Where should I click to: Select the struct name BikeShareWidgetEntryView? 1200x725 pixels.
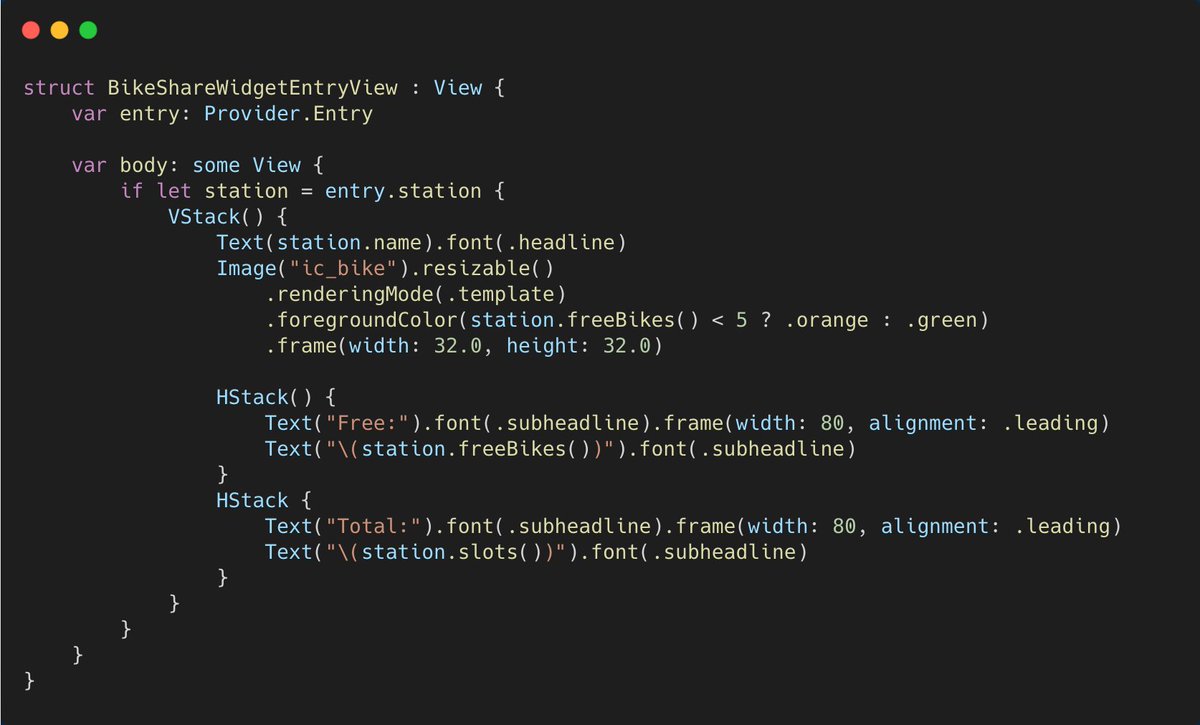pyautogui.click(x=253, y=88)
